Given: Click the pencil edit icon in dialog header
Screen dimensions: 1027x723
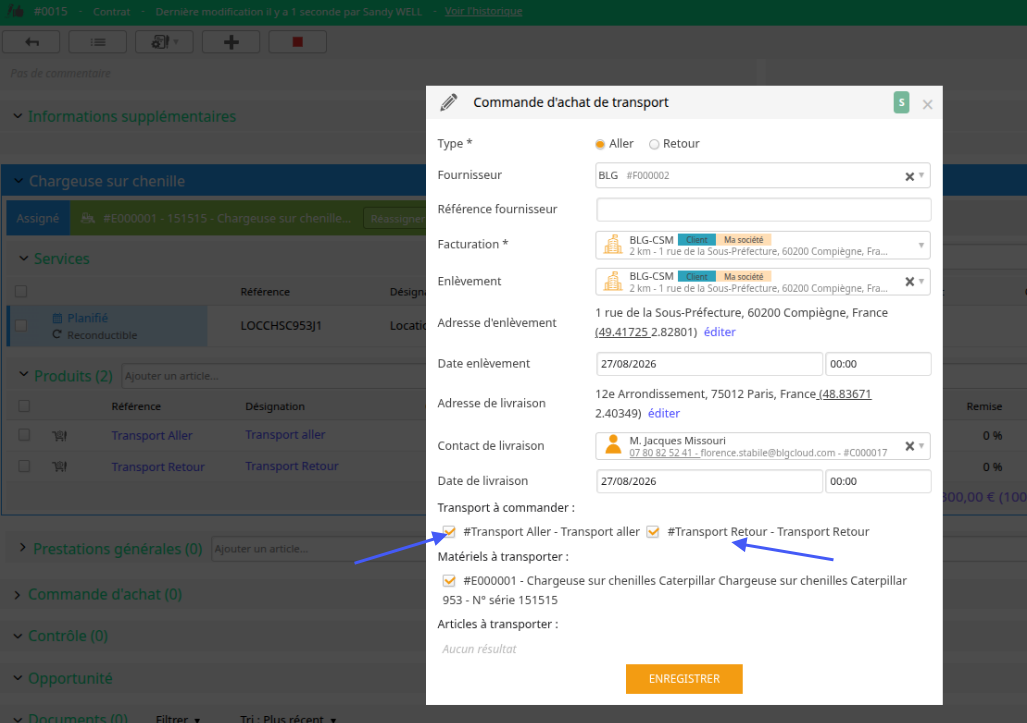Looking at the screenshot, I should (x=449, y=102).
